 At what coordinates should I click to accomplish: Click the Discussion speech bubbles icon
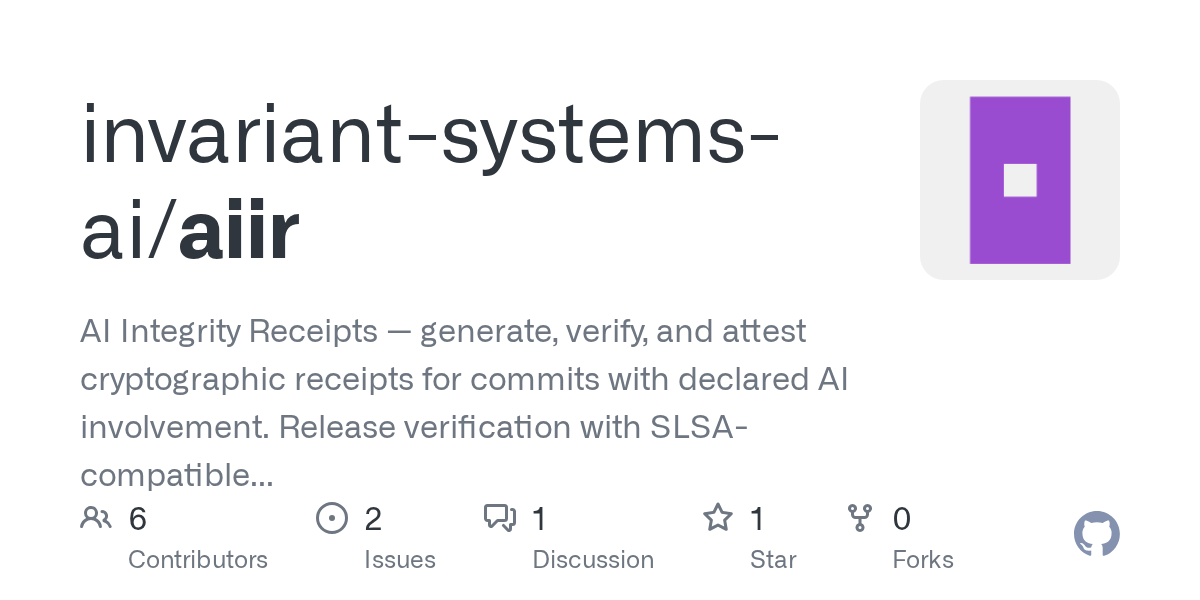(x=499, y=518)
